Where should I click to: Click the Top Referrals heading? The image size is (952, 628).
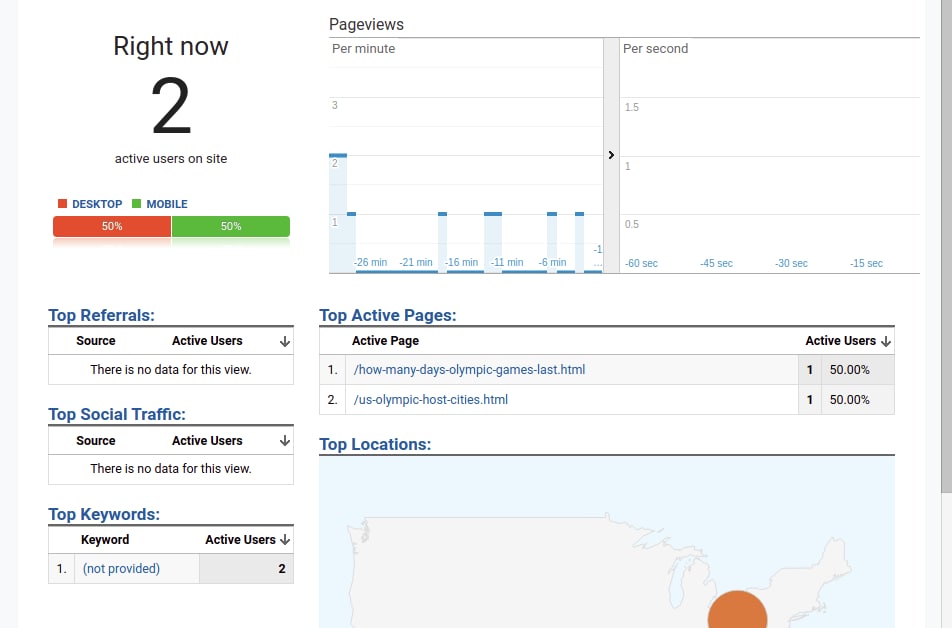click(x=101, y=315)
